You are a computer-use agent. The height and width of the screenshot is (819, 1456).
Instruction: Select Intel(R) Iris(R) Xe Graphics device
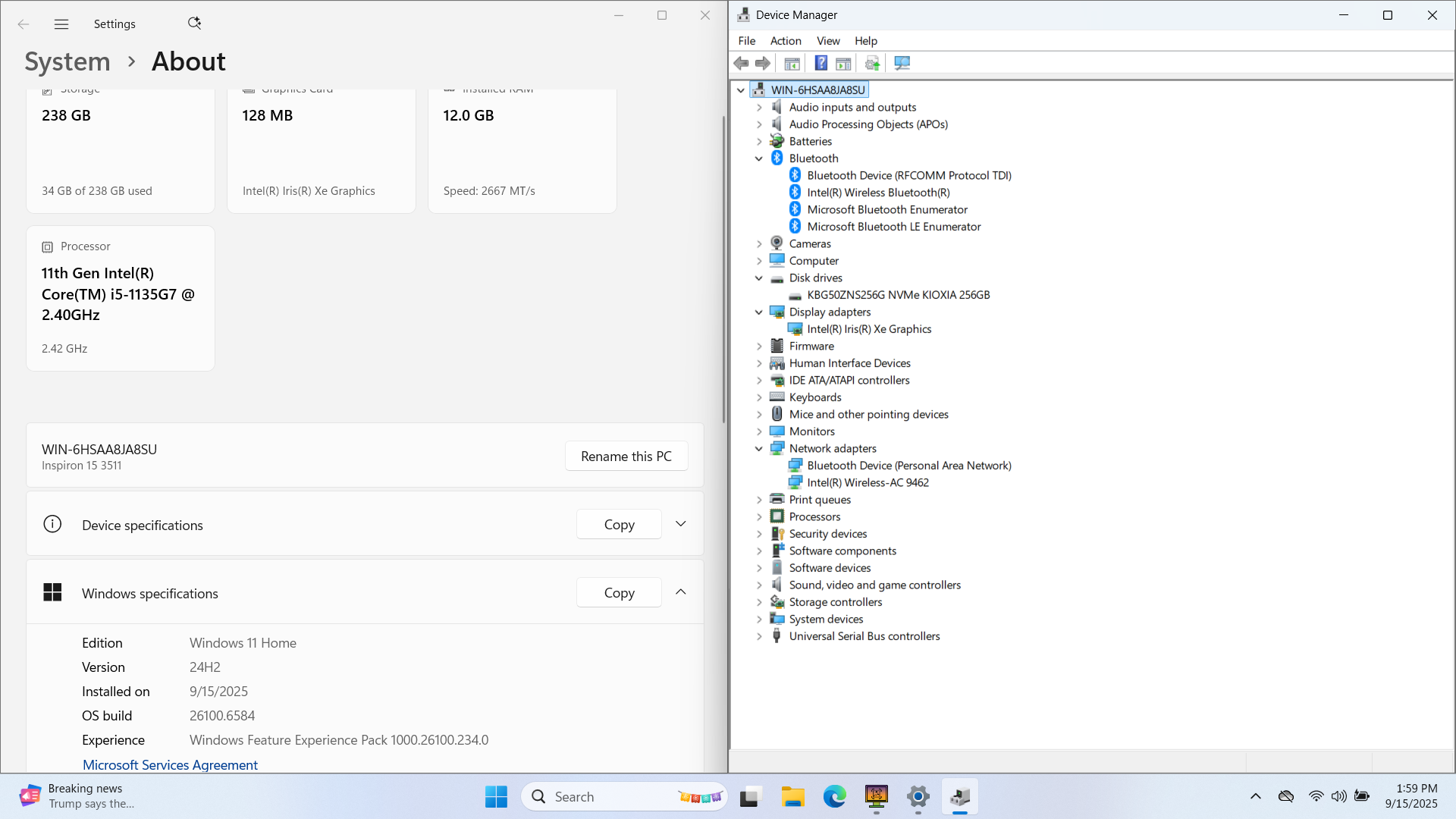[869, 329]
